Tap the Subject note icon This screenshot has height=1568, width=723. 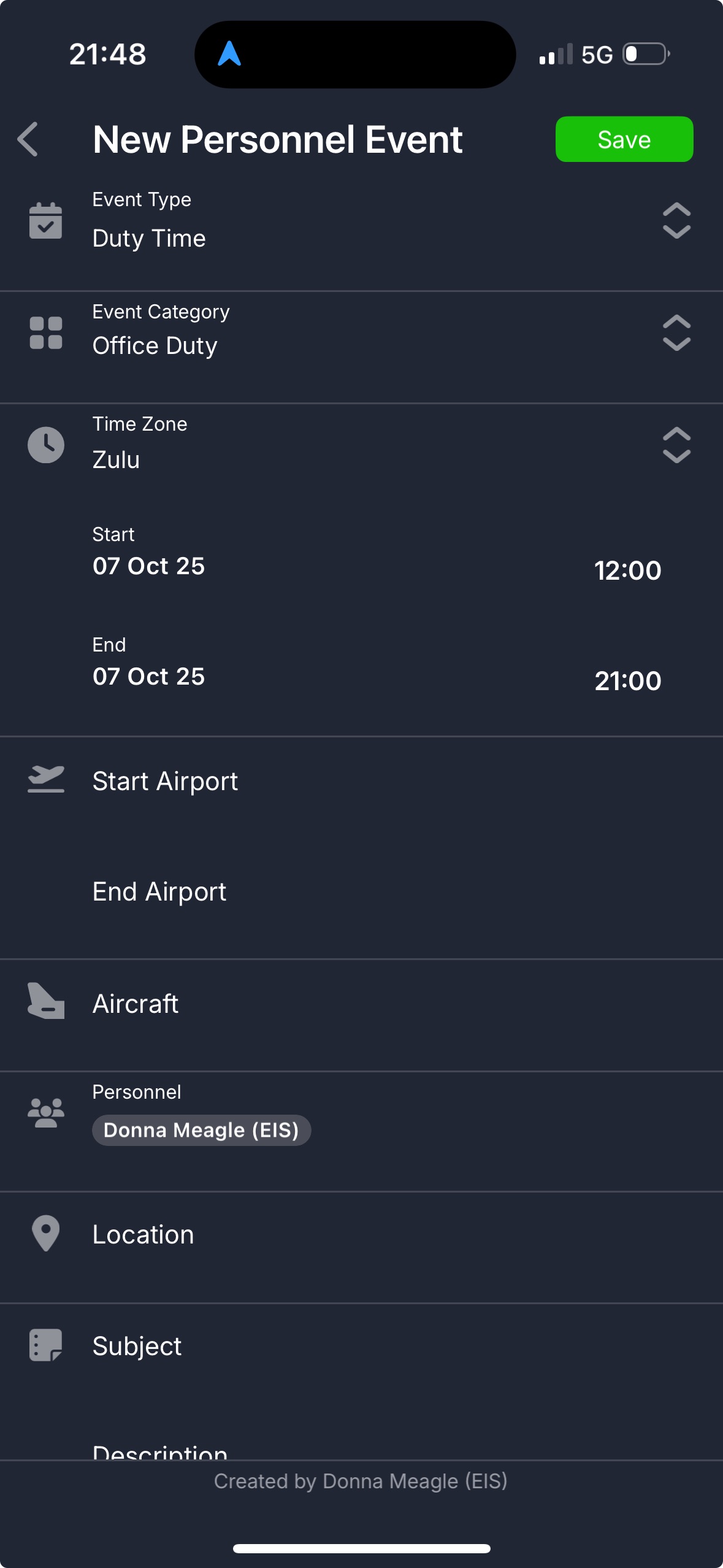point(46,1345)
